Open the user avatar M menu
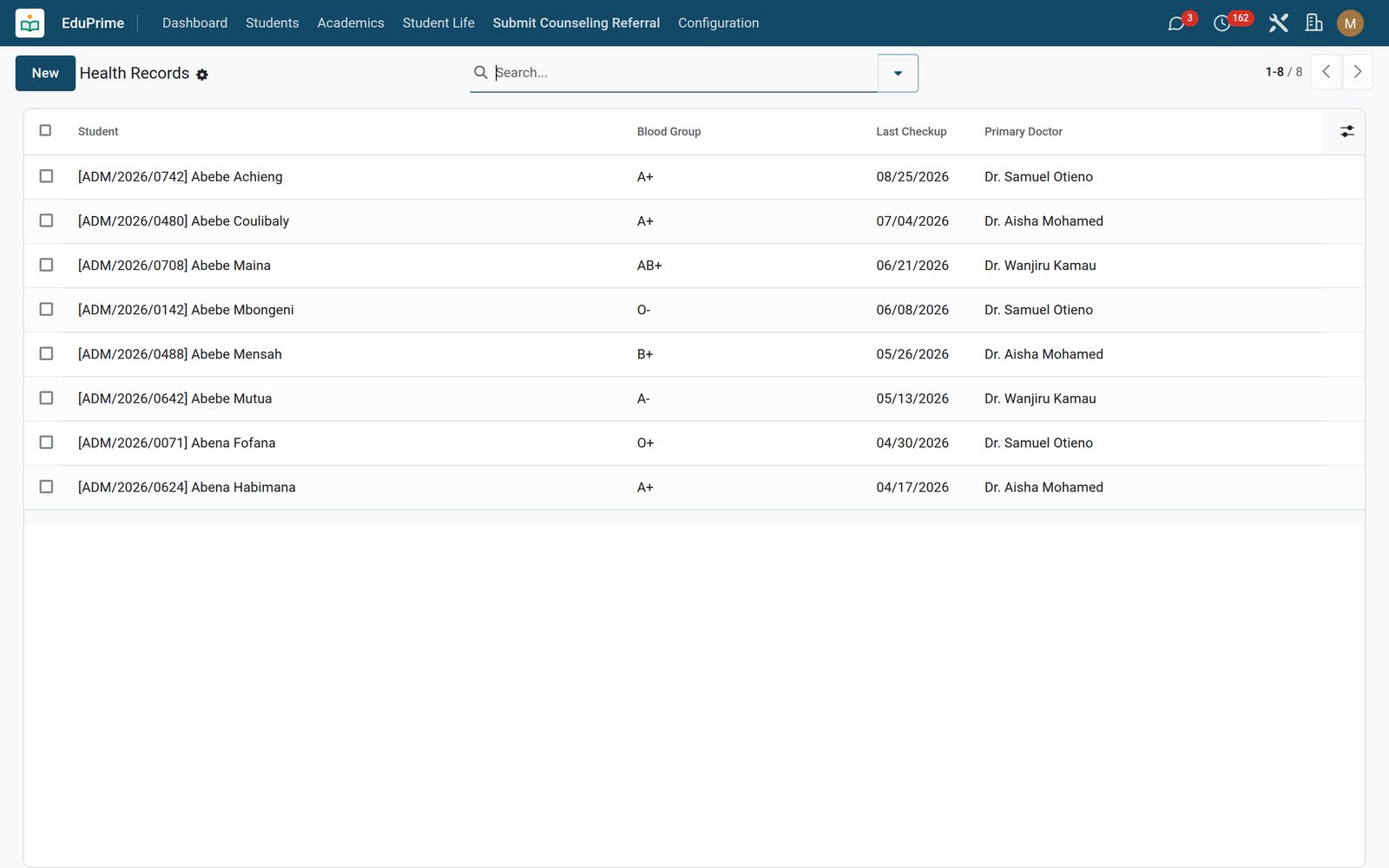The height and width of the screenshot is (868, 1389). coord(1350,23)
